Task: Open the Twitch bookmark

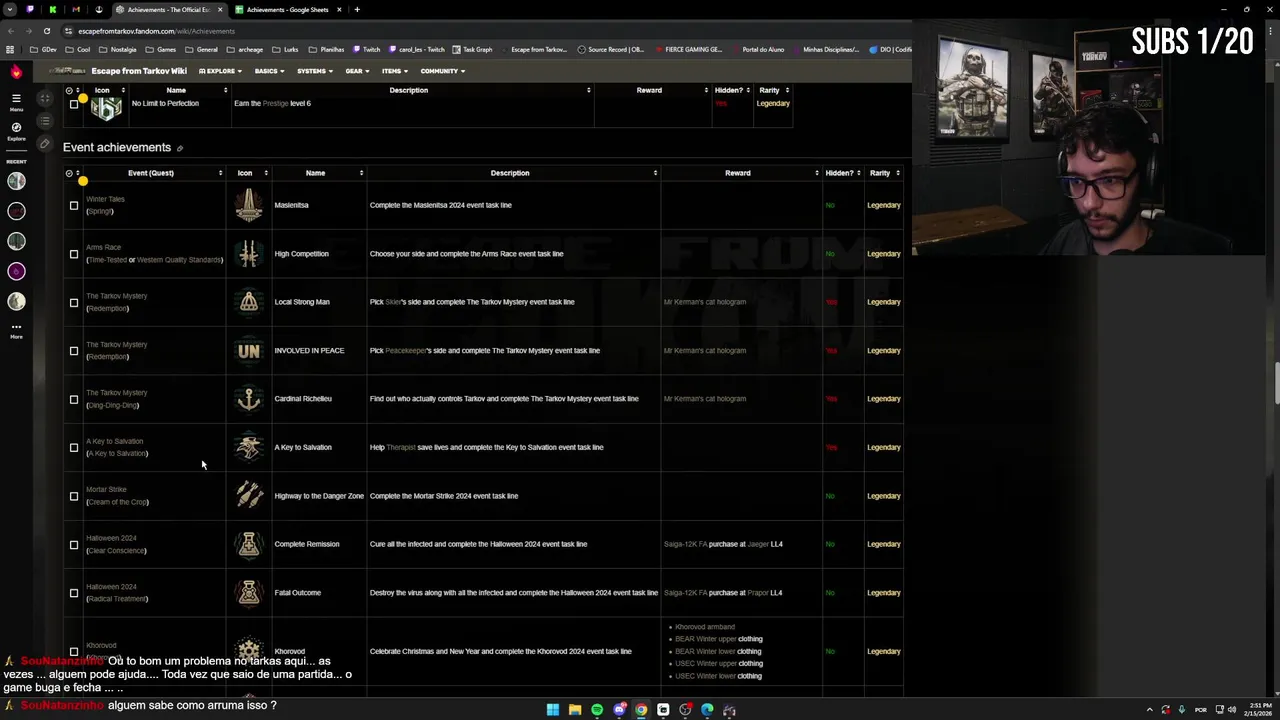Action: point(366,49)
